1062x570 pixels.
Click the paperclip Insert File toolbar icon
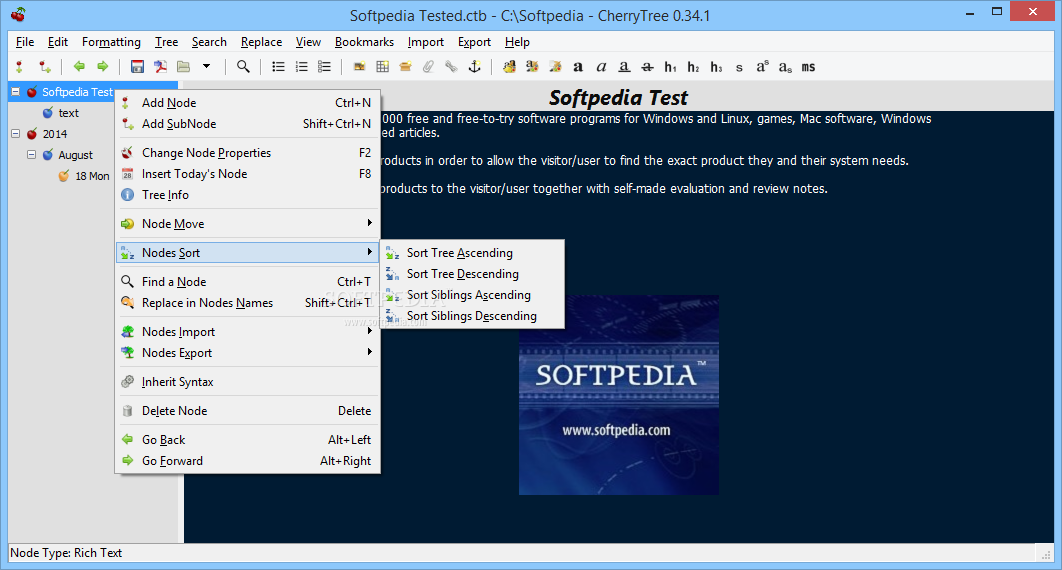tap(429, 66)
